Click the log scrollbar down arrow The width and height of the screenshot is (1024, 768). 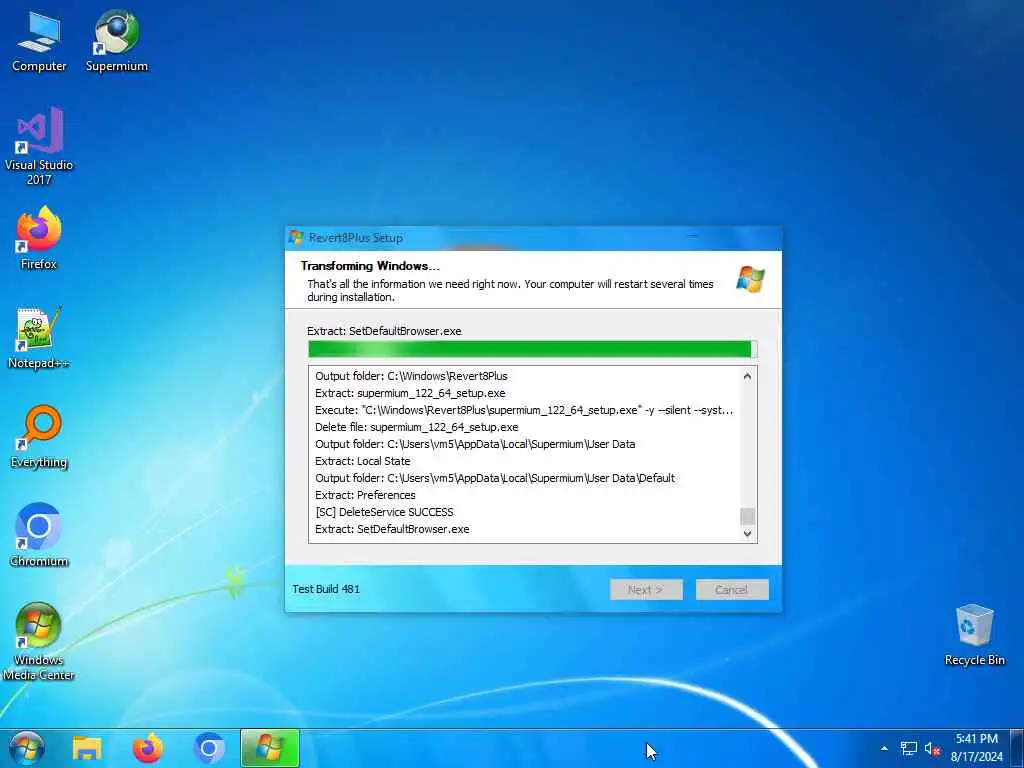tap(748, 534)
